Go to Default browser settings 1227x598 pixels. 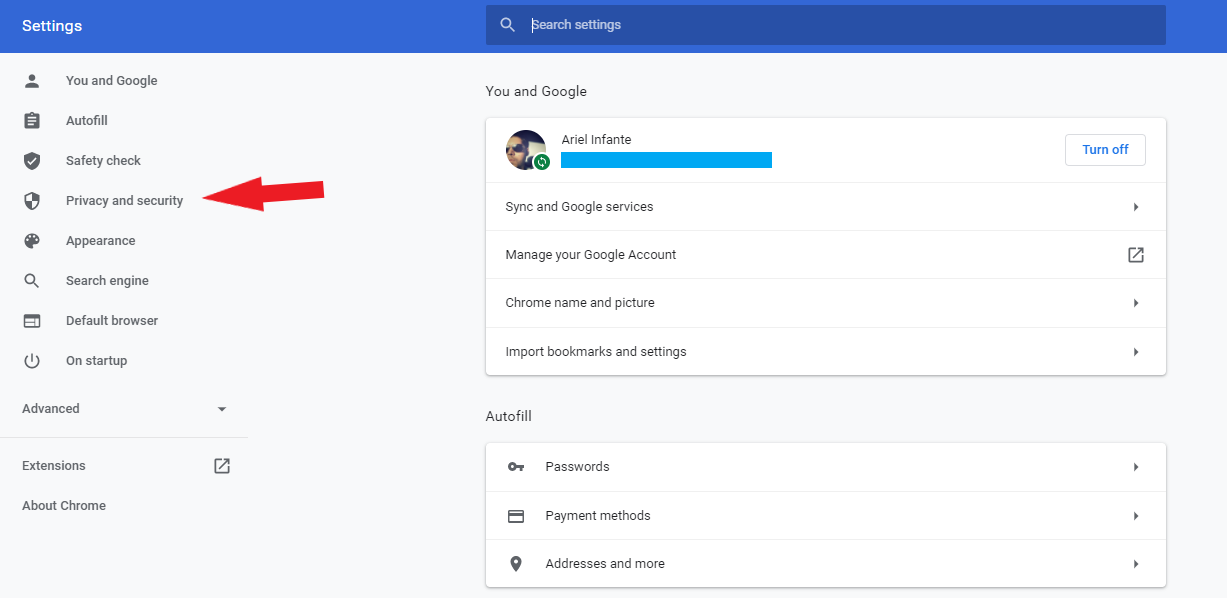pos(112,321)
